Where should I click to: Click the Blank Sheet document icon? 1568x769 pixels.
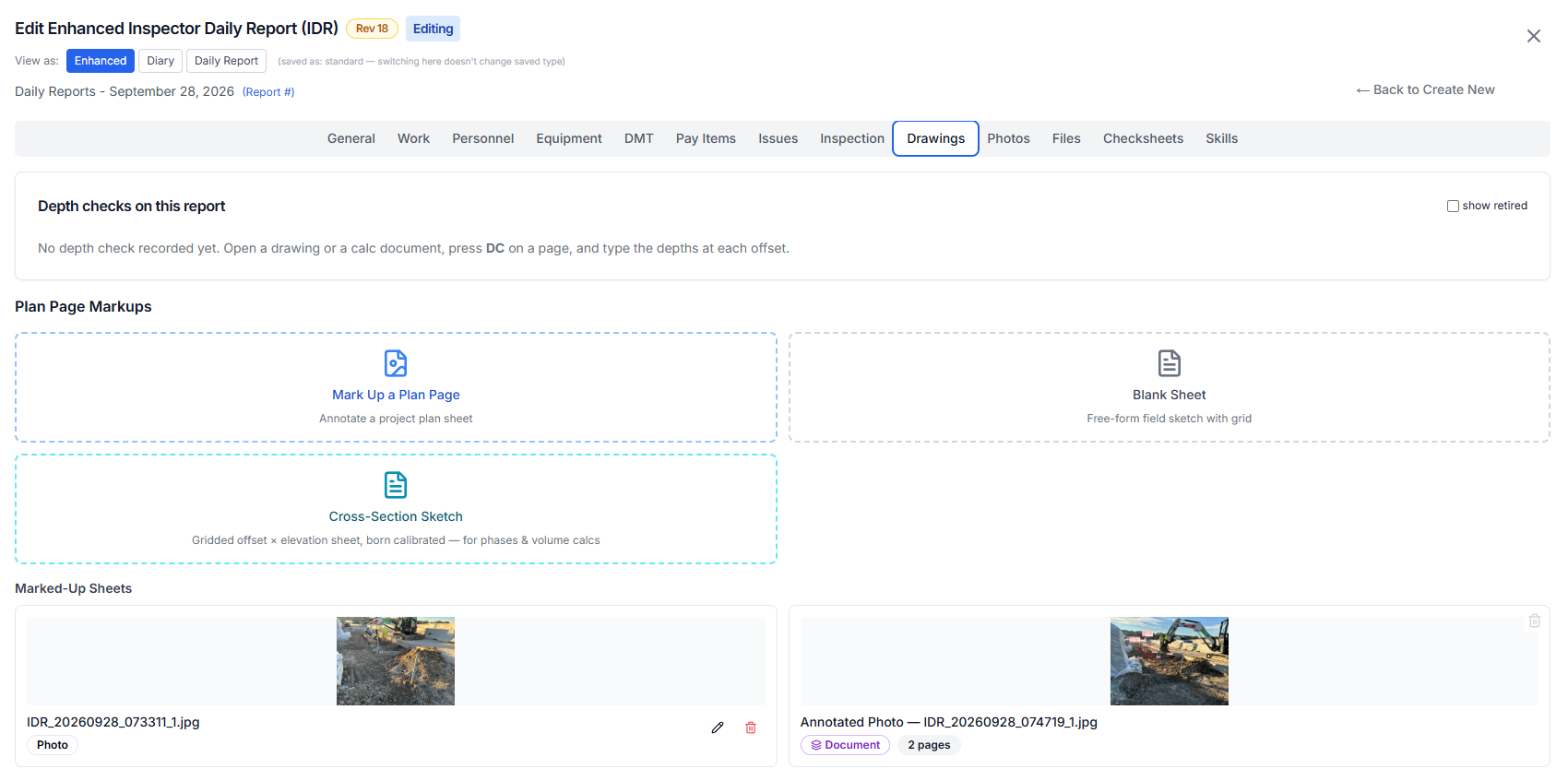point(1170,363)
